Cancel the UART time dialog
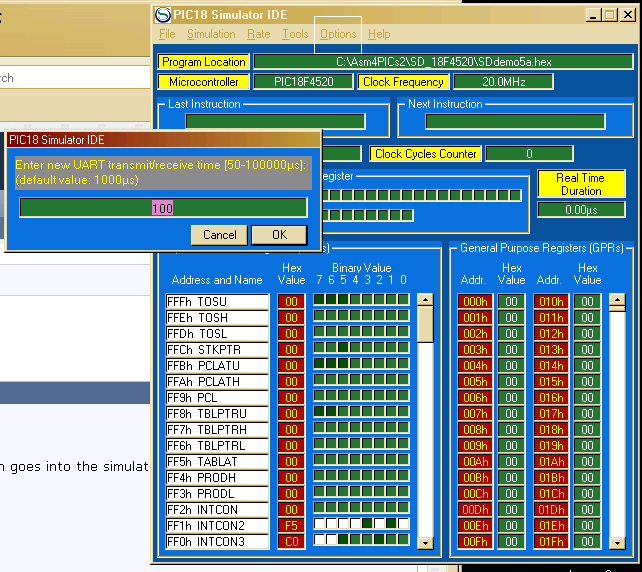The height and width of the screenshot is (572, 642). [219, 235]
